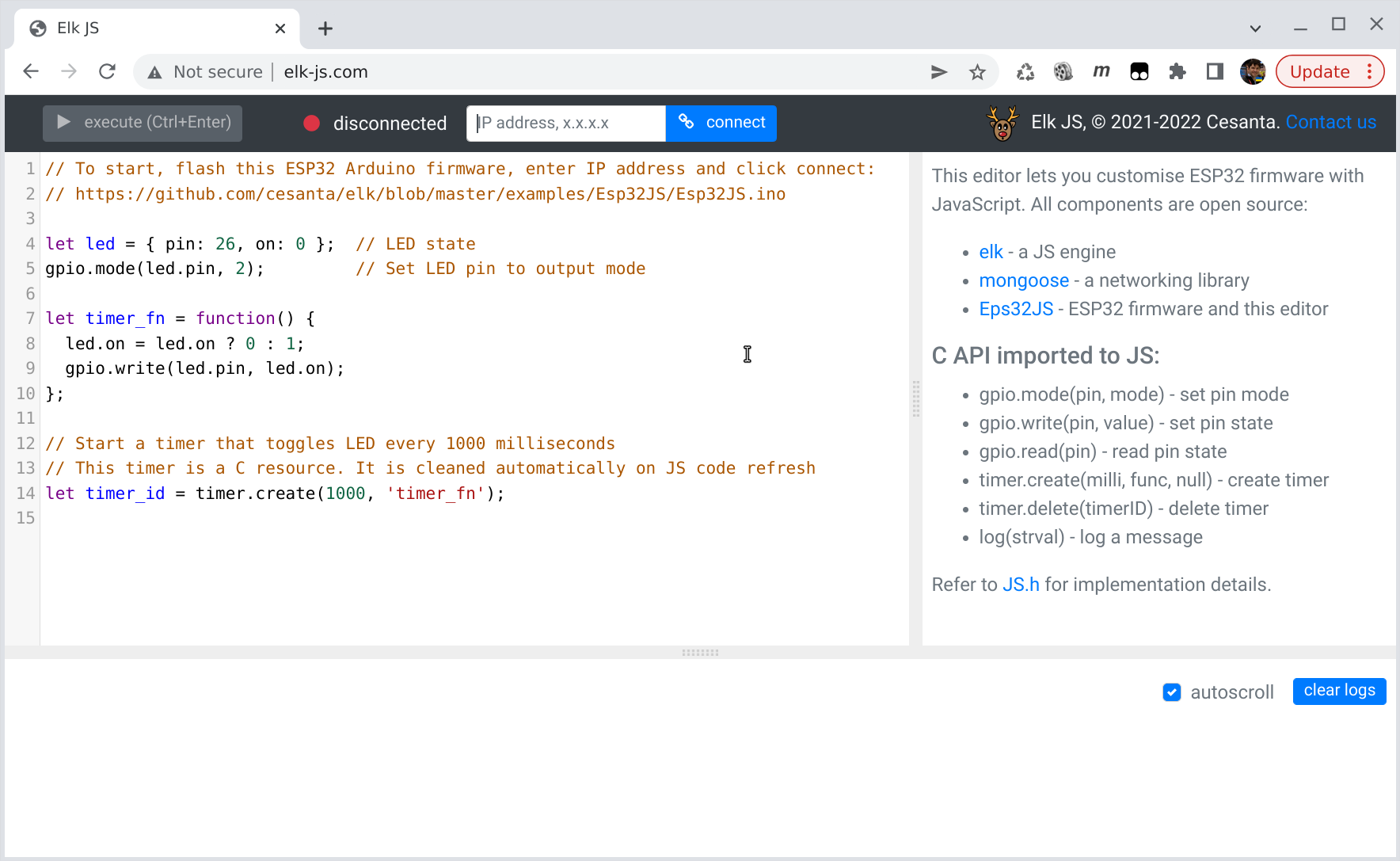The height and width of the screenshot is (861, 1400).
Task: Click the play triangle icon on execute
Action: [64, 122]
